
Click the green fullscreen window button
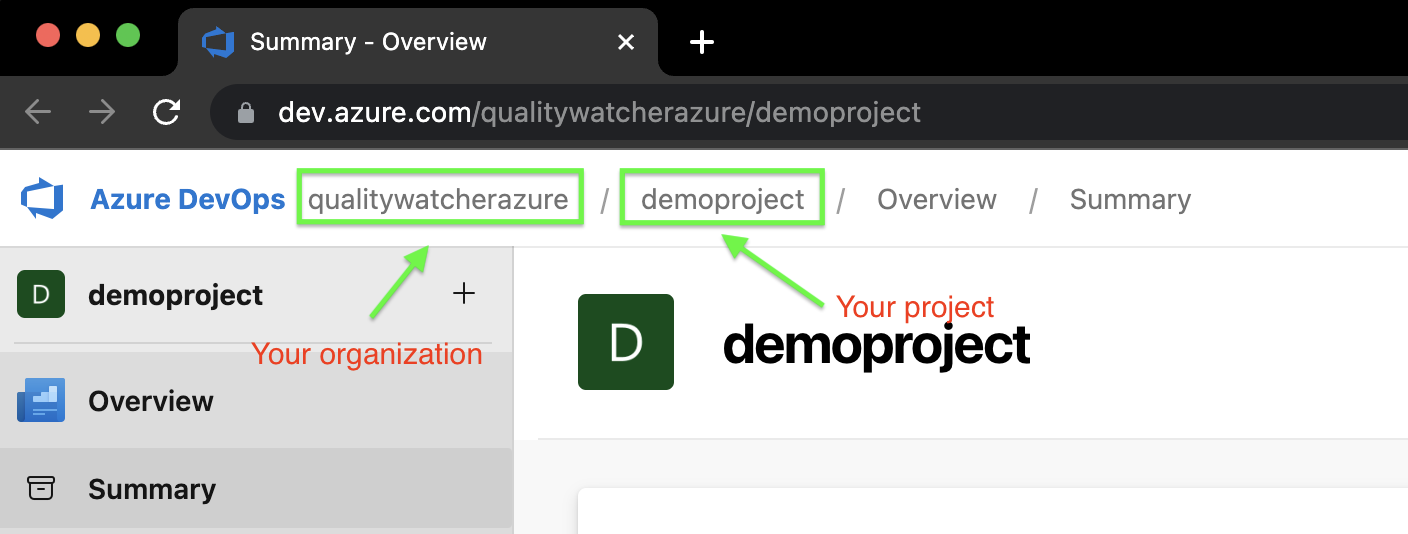pos(128,35)
